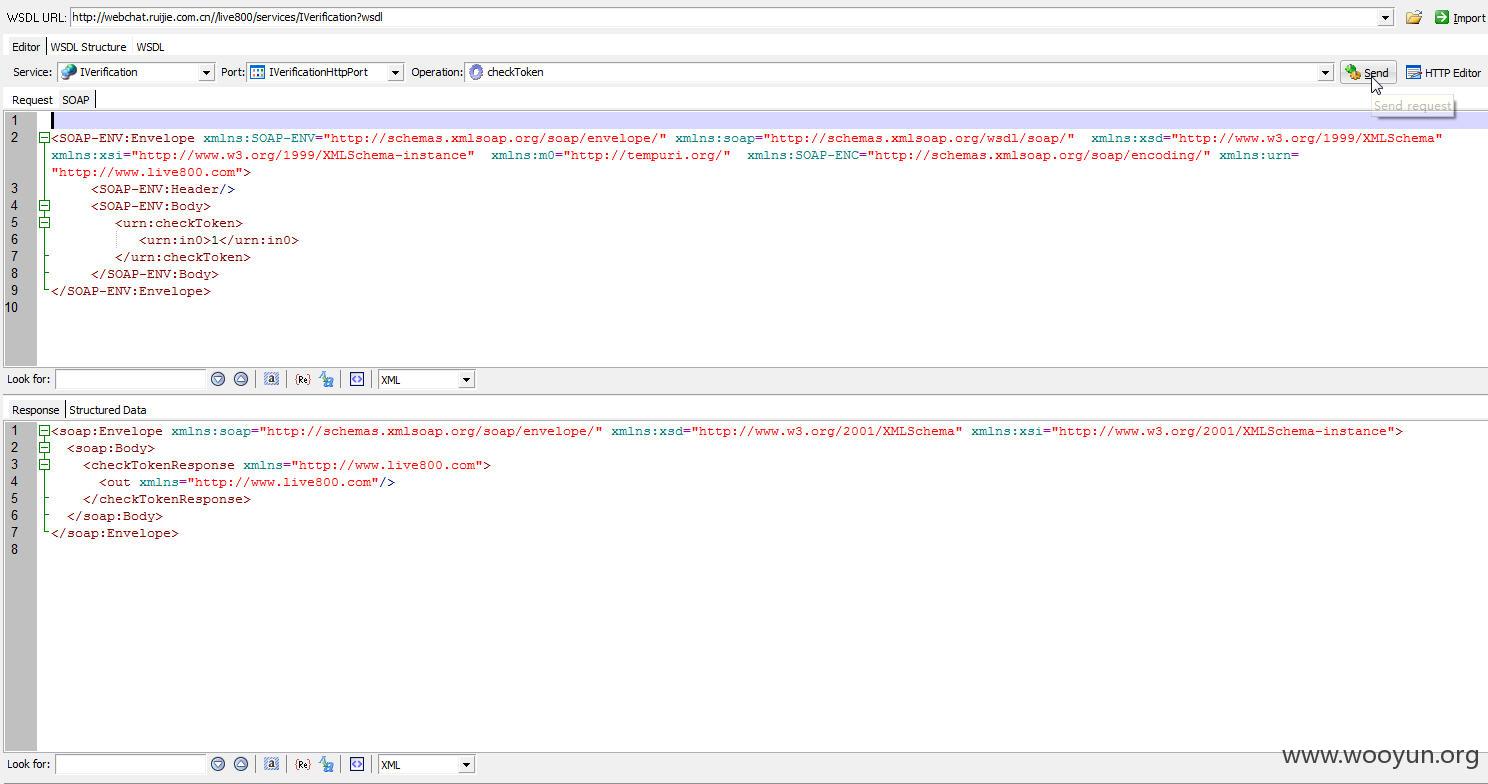Switch to the Editor tab
The image size is (1488, 784).
click(26, 47)
